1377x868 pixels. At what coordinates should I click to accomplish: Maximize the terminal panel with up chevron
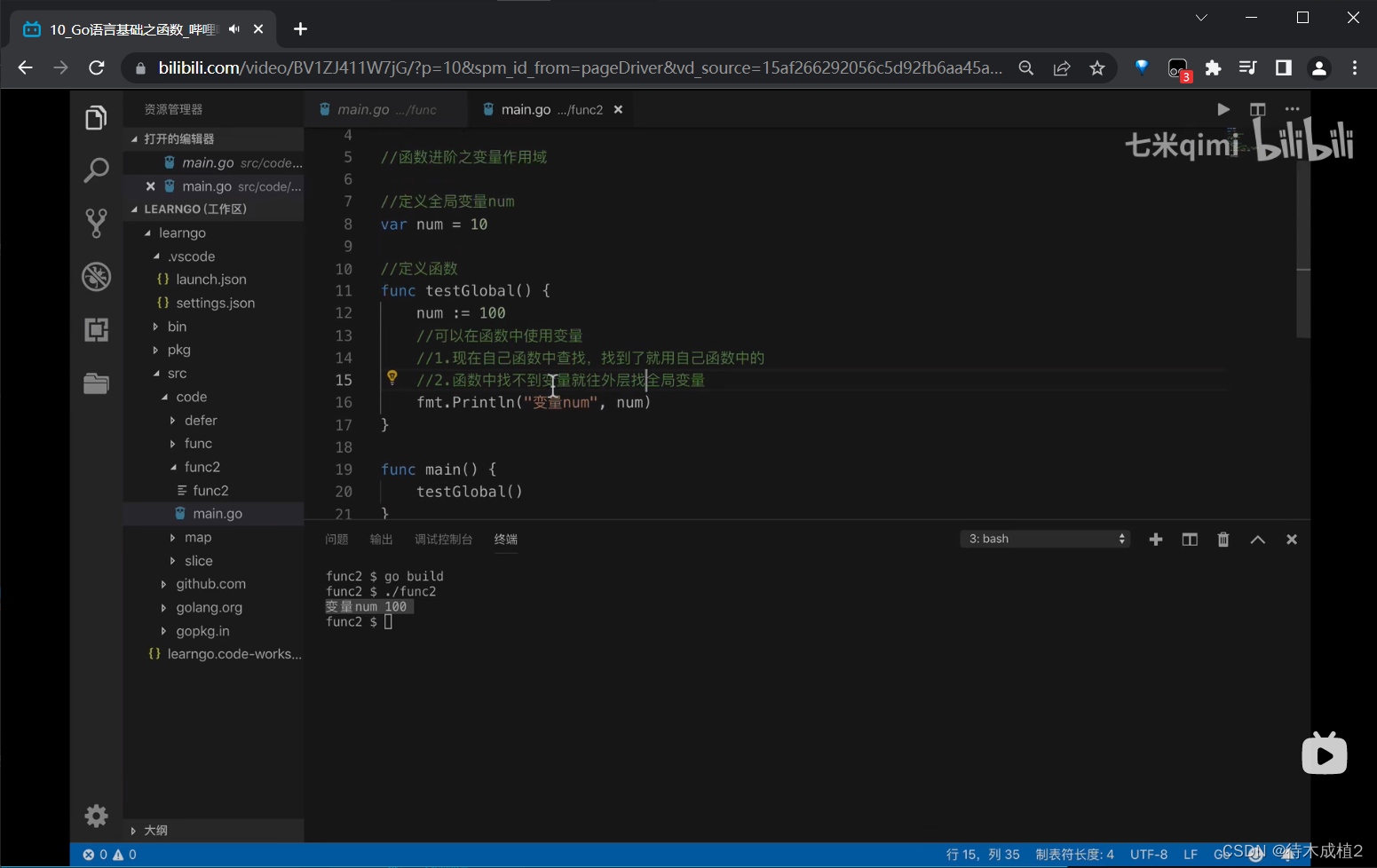(1257, 540)
